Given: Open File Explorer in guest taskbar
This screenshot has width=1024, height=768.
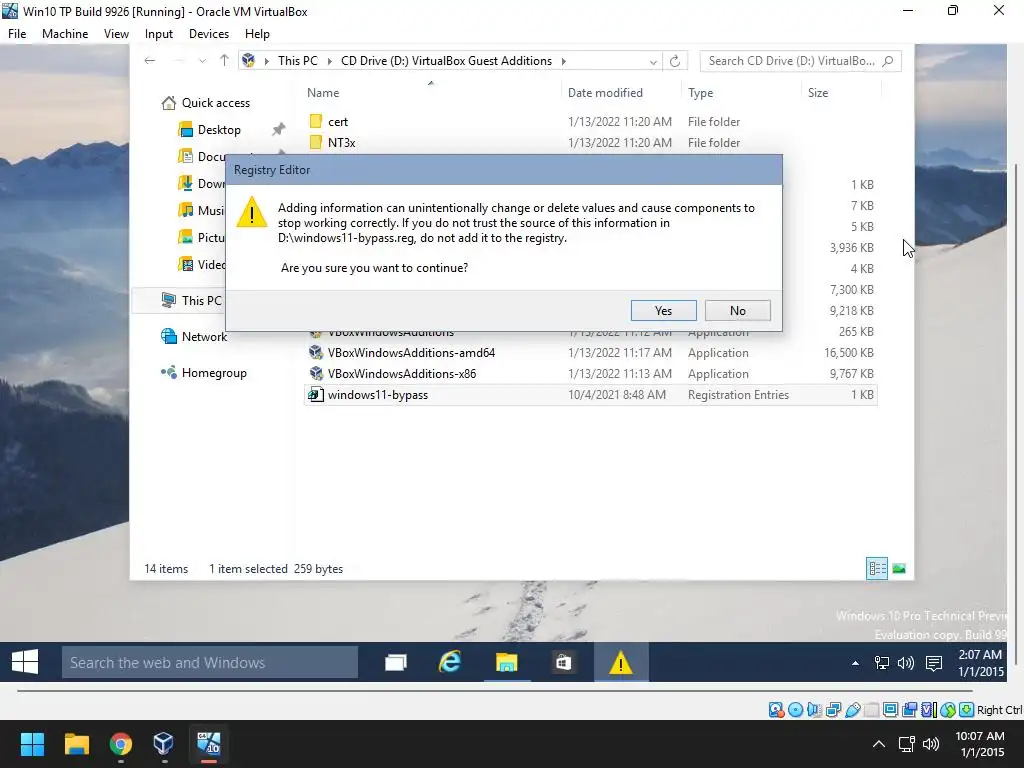Looking at the screenshot, I should click(x=507, y=662).
